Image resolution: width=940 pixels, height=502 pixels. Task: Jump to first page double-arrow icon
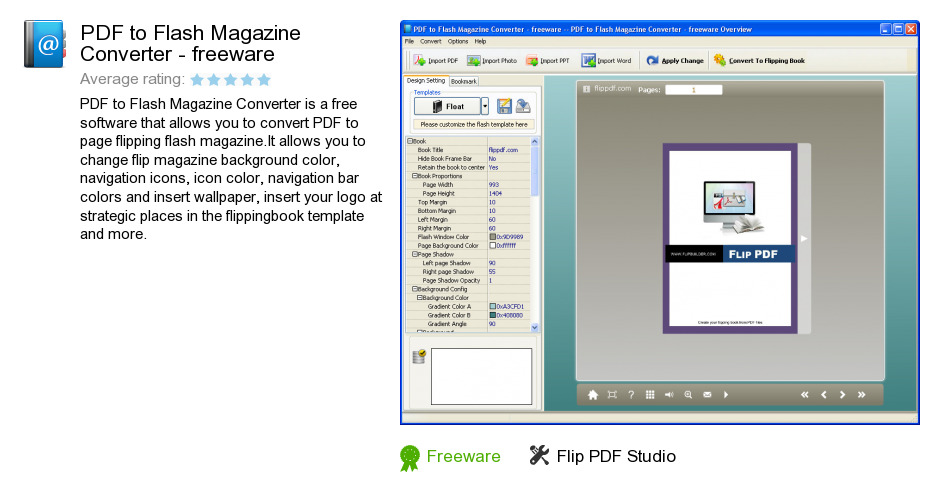click(805, 395)
